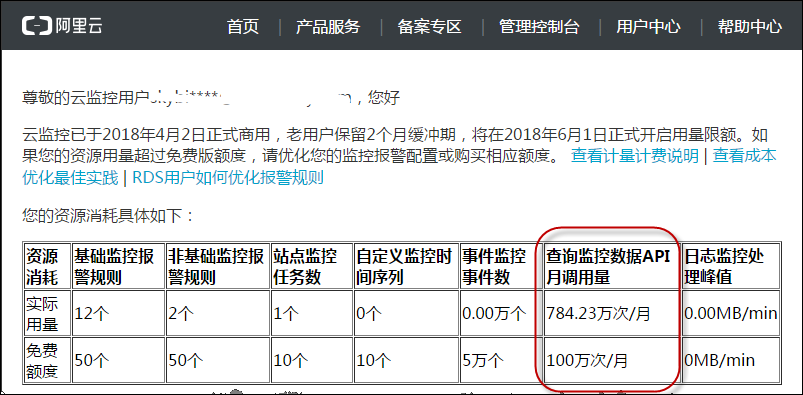This screenshot has height=395, width=803.
Task: Open the 产品服务 menu item
Action: click(328, 27)
